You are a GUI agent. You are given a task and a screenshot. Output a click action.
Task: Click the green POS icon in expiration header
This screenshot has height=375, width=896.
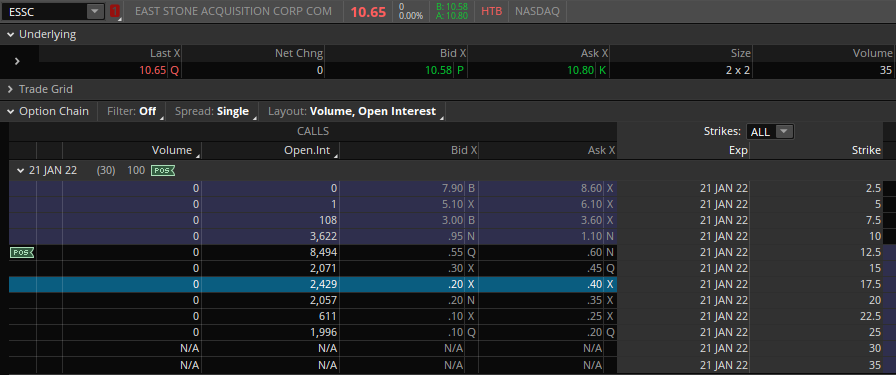[x=163, y=170]
